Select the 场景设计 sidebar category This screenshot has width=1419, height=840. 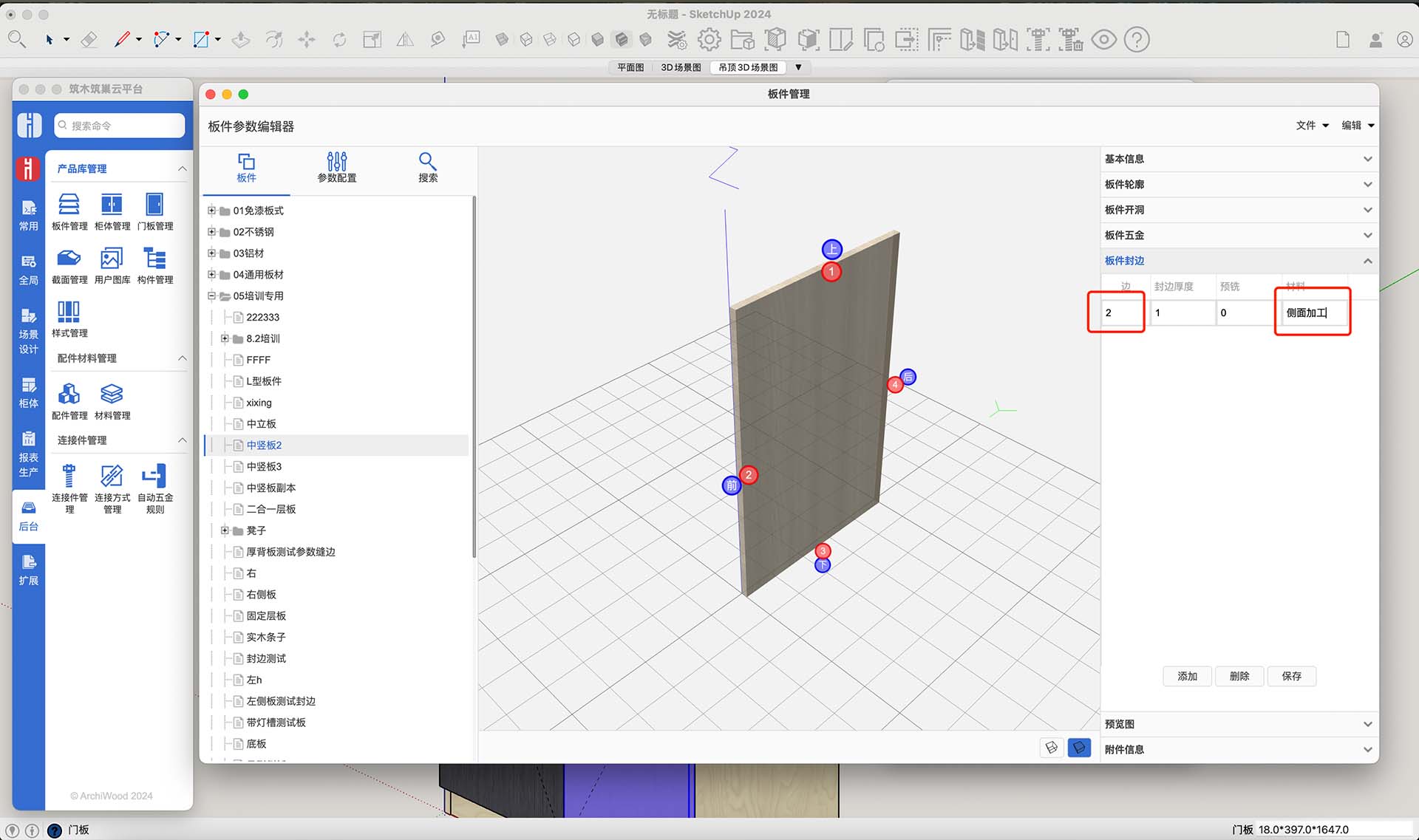click(x=29, y=332)
